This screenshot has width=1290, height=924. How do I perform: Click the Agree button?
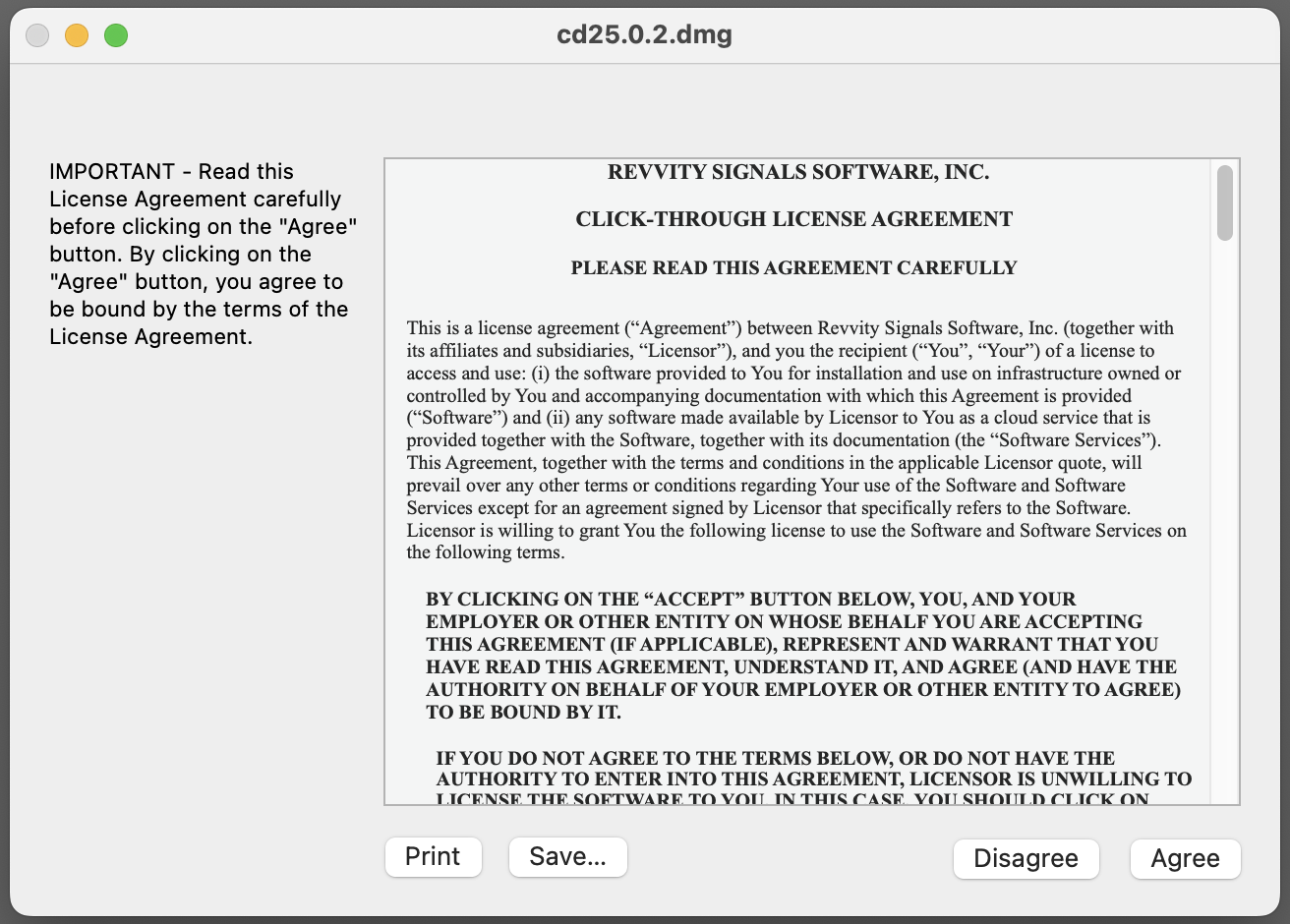point(1185,858)
